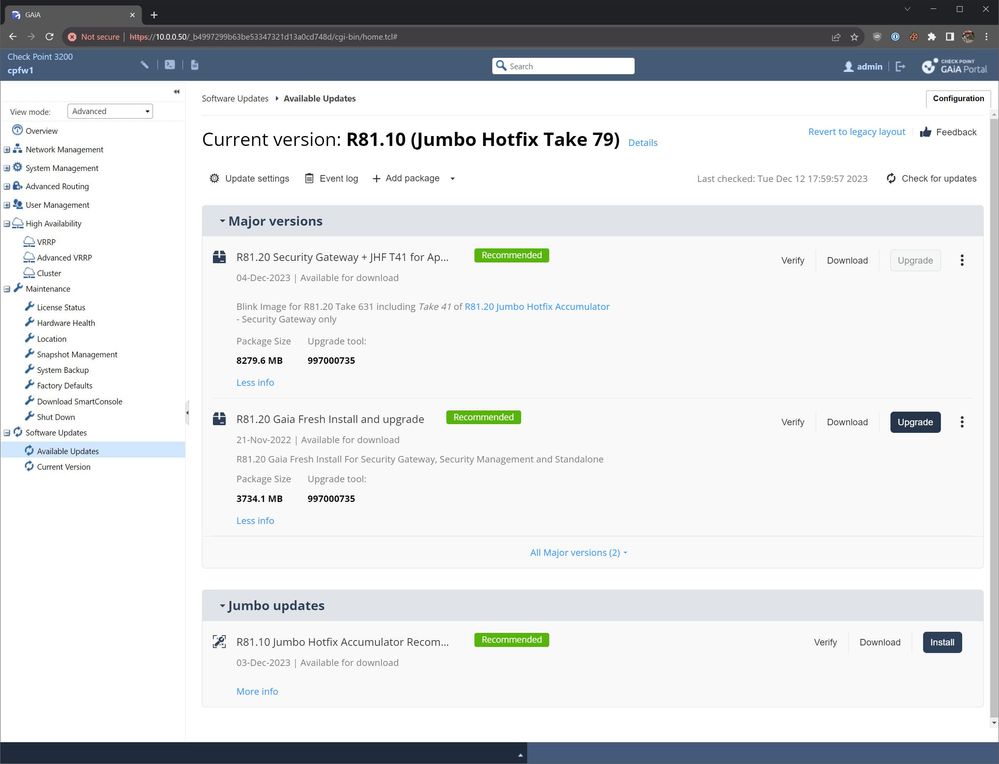The width and height of the screenshot is (999, 764).
Task: Install the R81.10 Jumbo Hotfix Accumulator
Action: click(x=942, y=642)
